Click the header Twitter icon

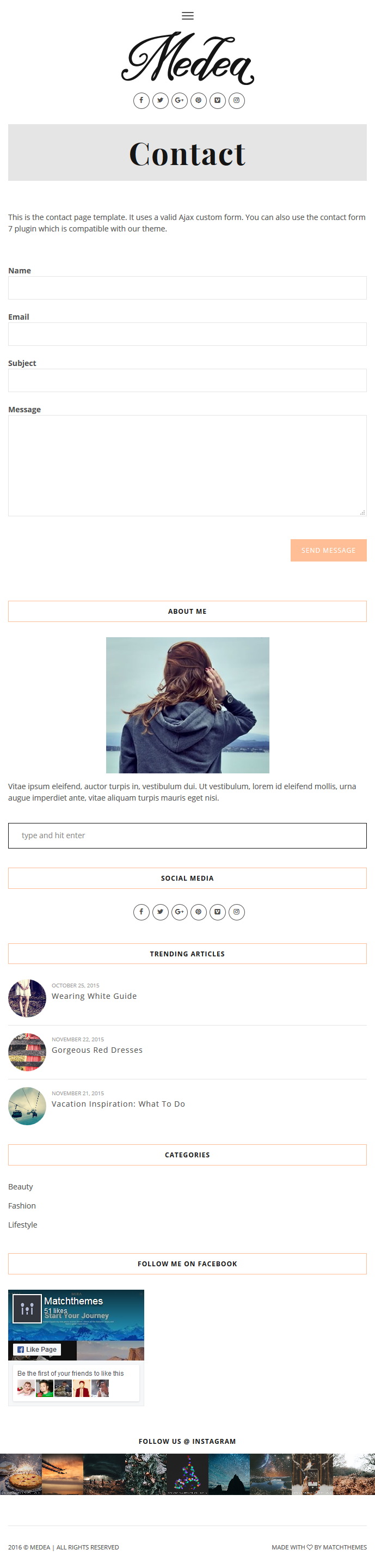tap(160, 100)
